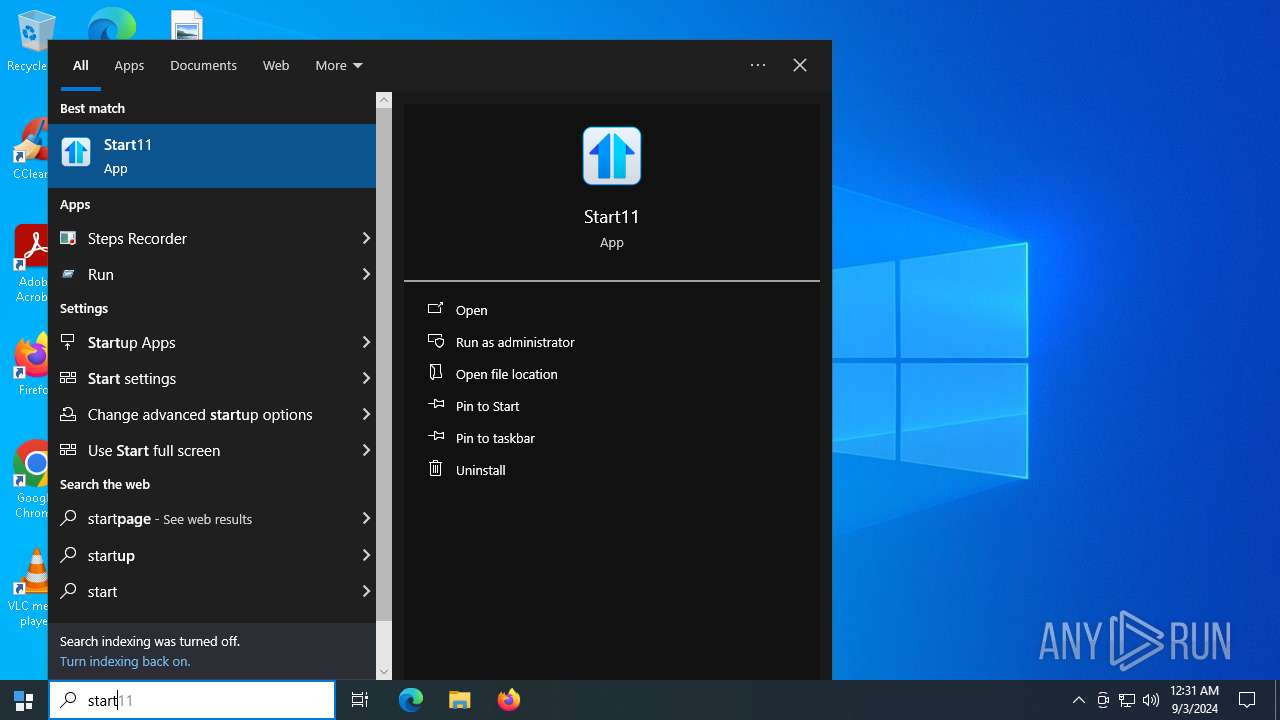
Task: Click scrollbar down arrow in results list
Action: [384, 672]
